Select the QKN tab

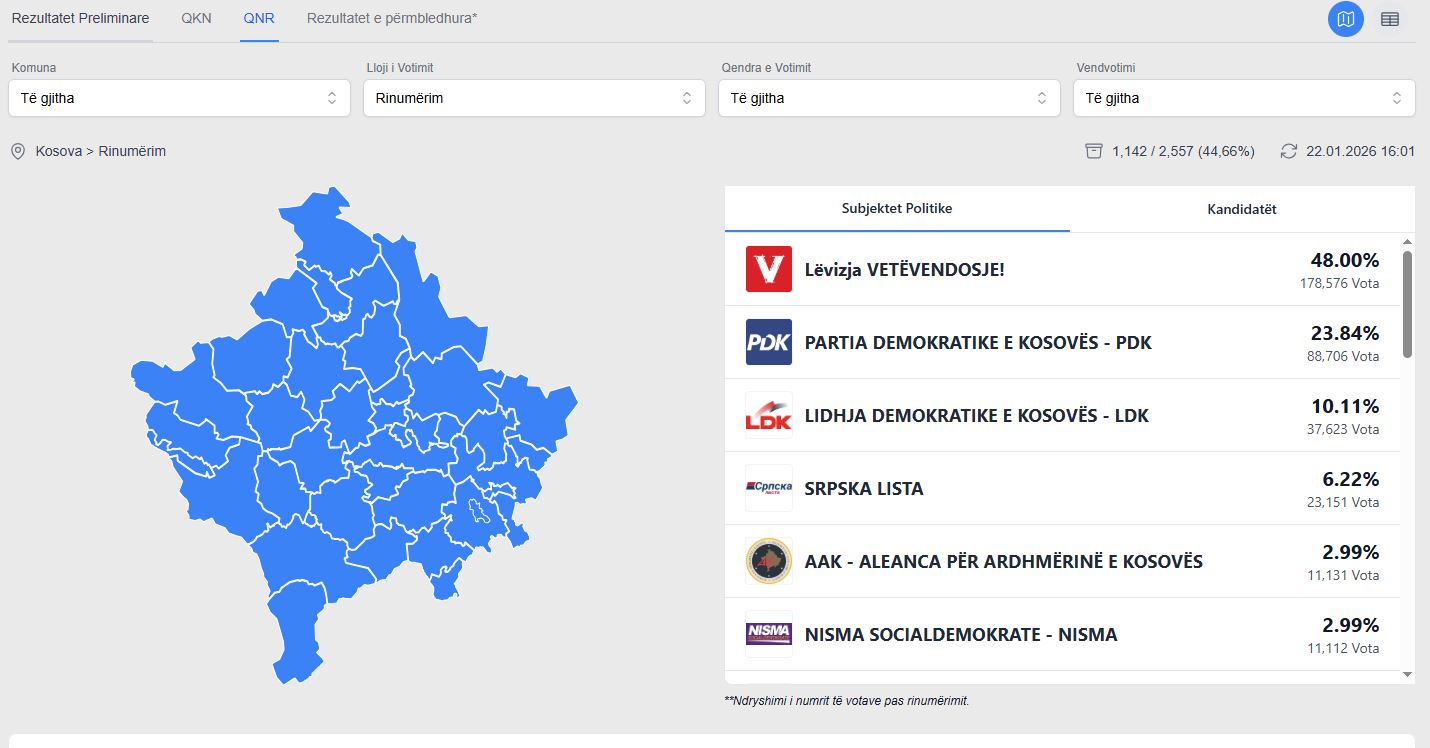pyautogui.click(x=196, y=18)
